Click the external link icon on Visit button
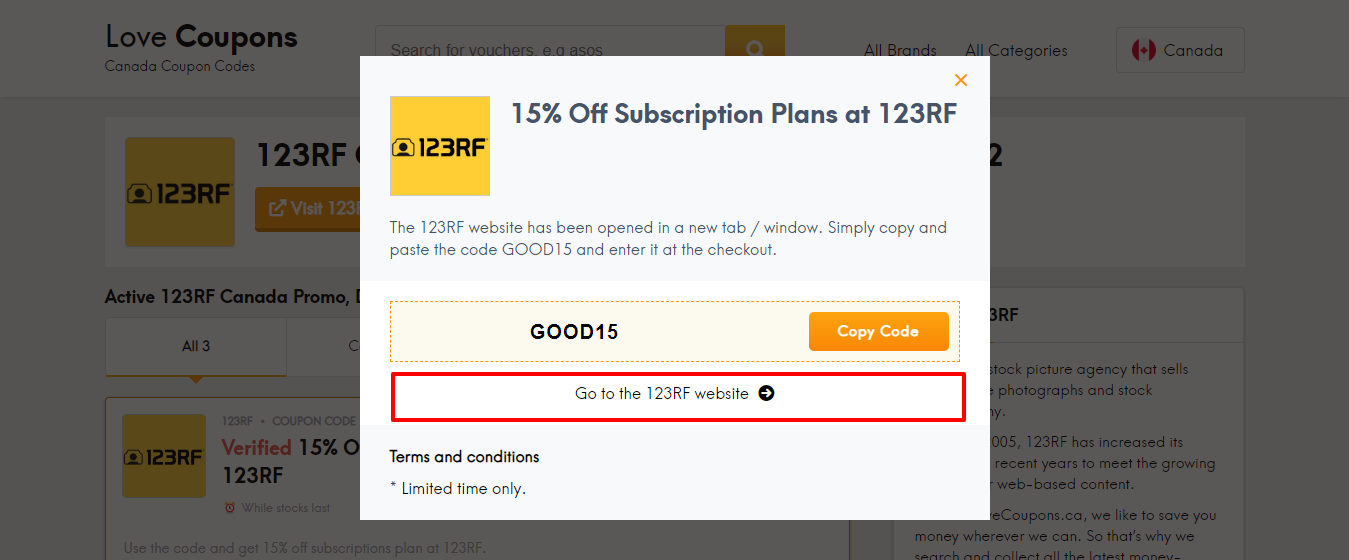The height and width of the screenshot is (560, 1349). (278, 209)
